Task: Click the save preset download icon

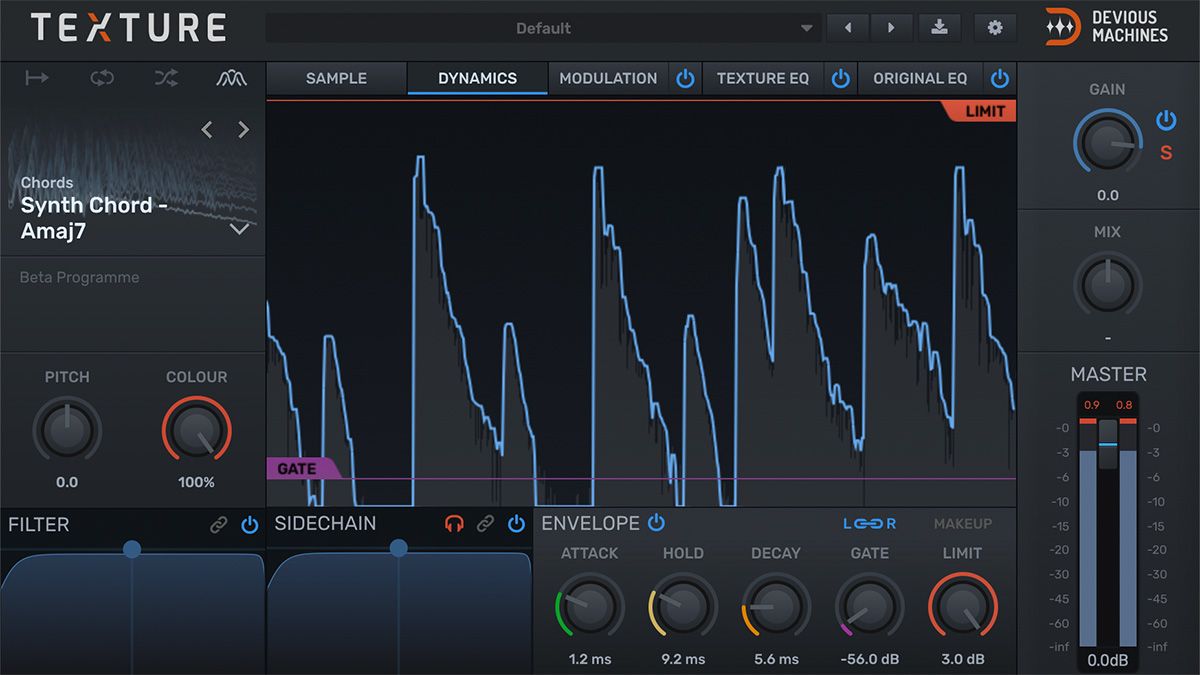Action: click(939, 28)
